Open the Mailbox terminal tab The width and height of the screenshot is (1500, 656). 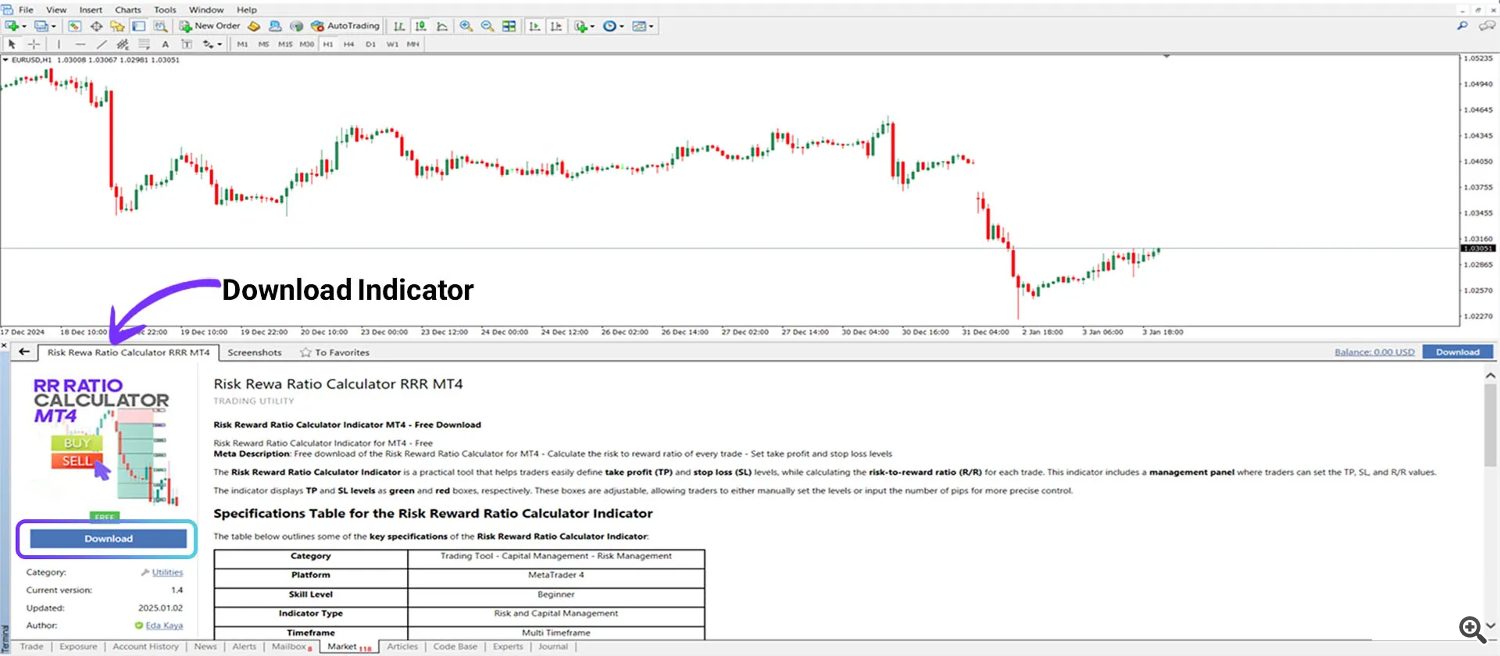(x=291, y=647)
